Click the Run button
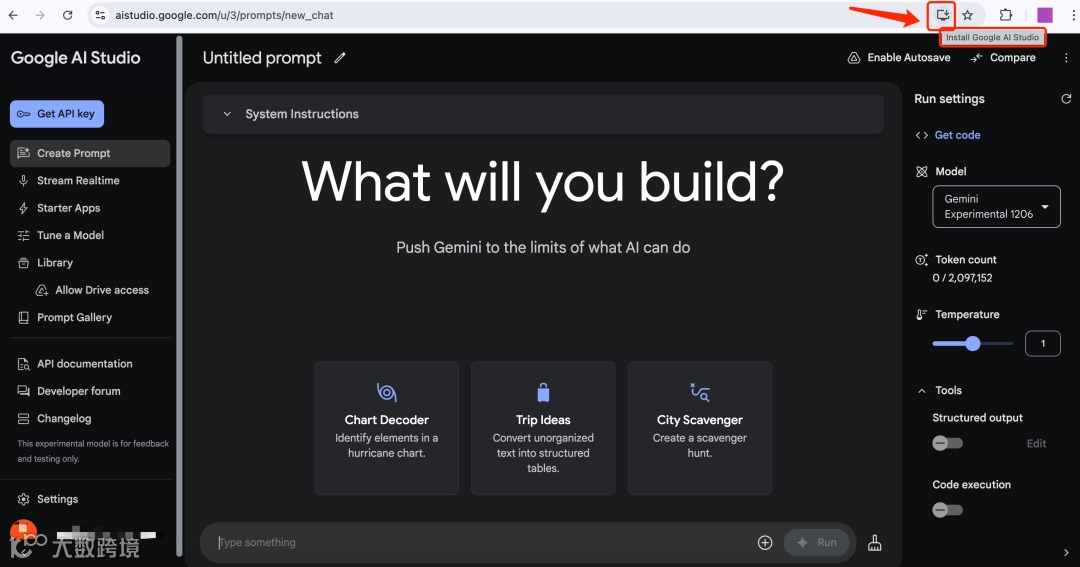This screenshot has height=567, width=1080. pos(816,543)
